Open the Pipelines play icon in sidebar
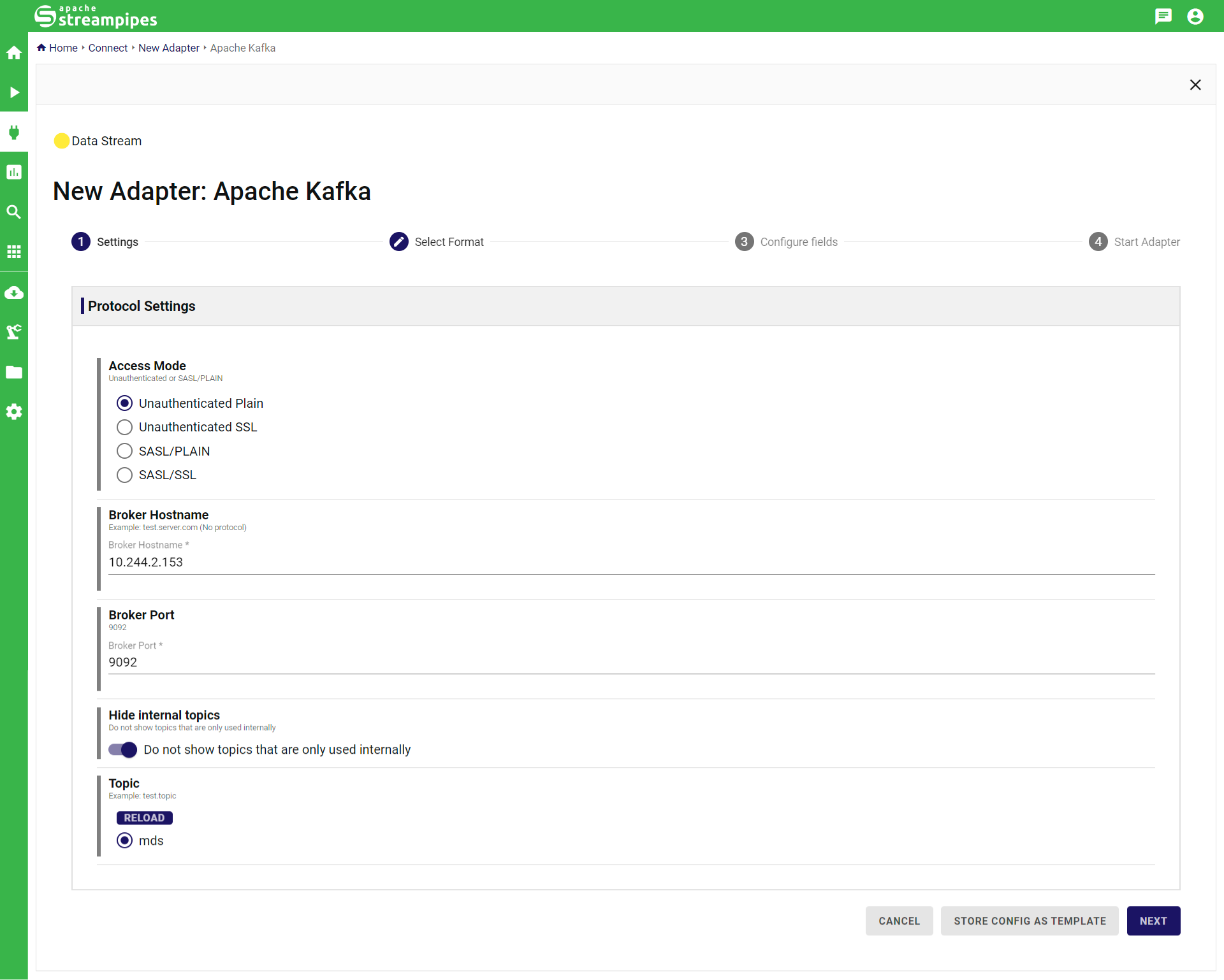 click(14, 92)
